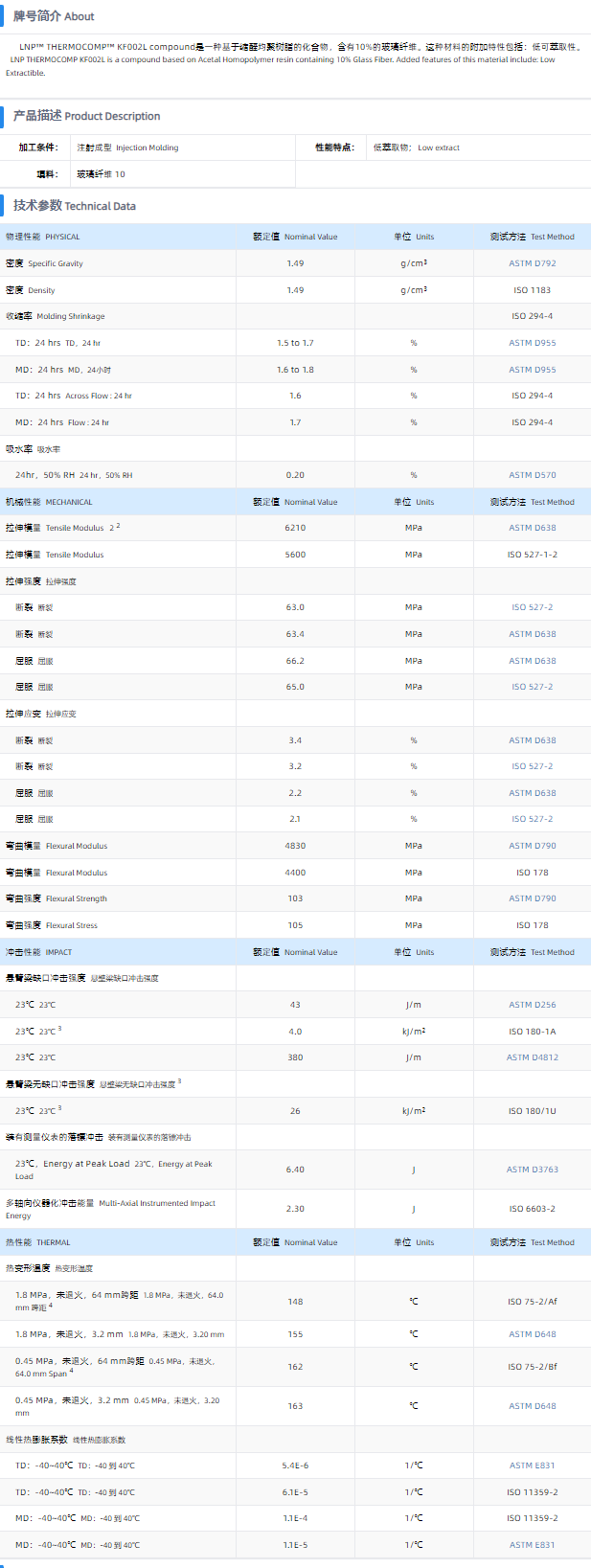The height and width of the screenshot is (1568, 591).
Task: Open the ASTM D256 impact test link
Action: point(532,1005)
